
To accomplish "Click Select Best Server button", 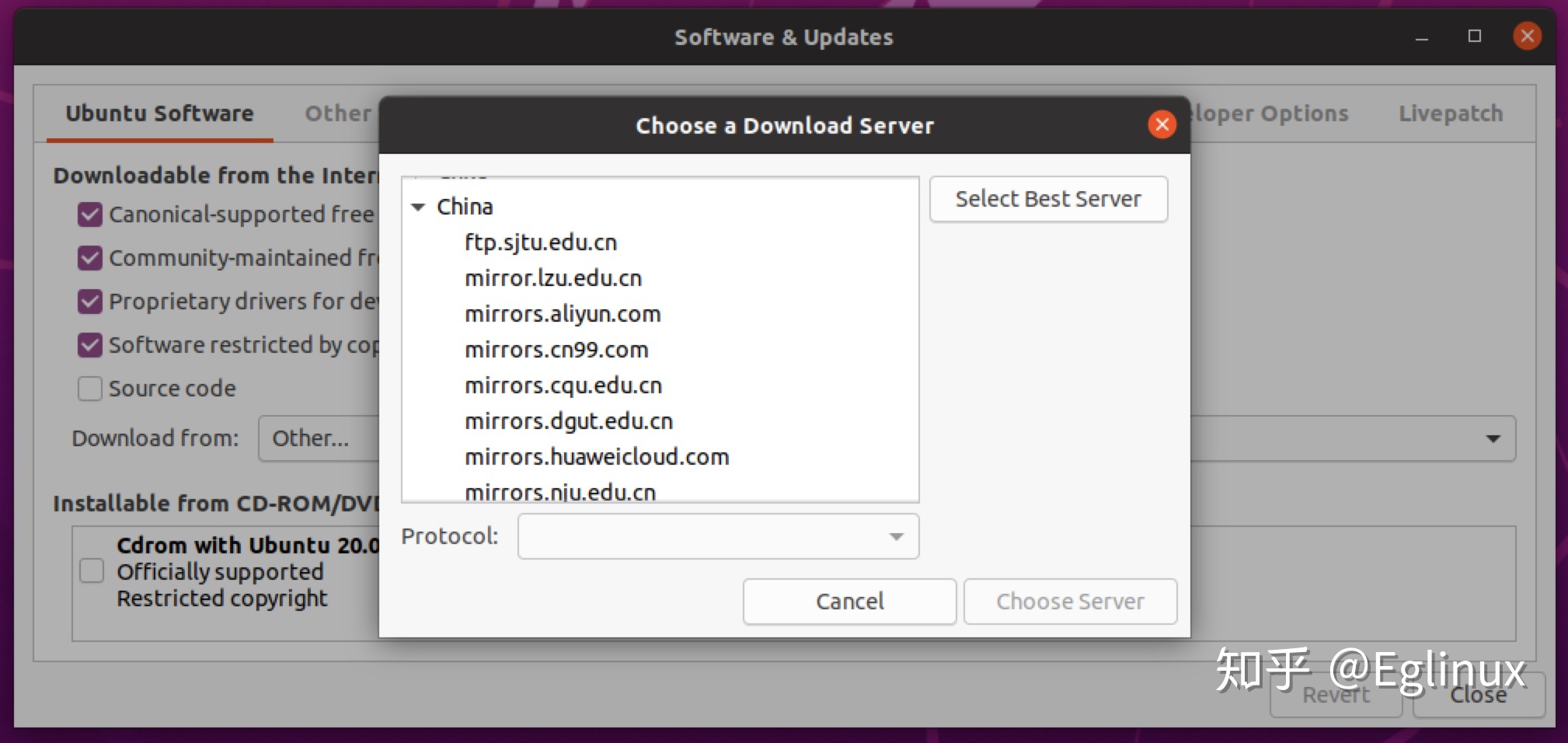I will (1048, 199).
